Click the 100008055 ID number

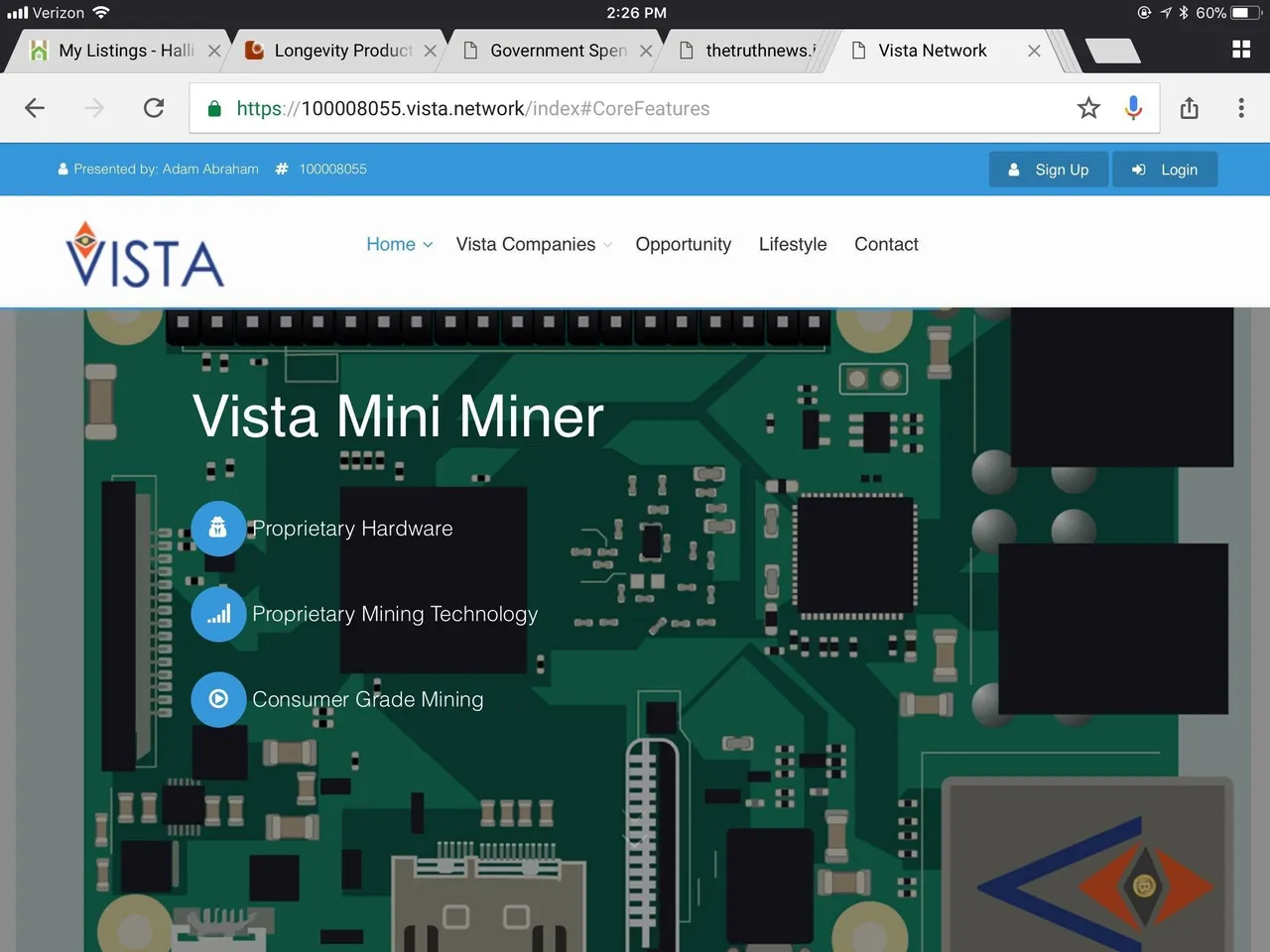(x=333, y=169)
